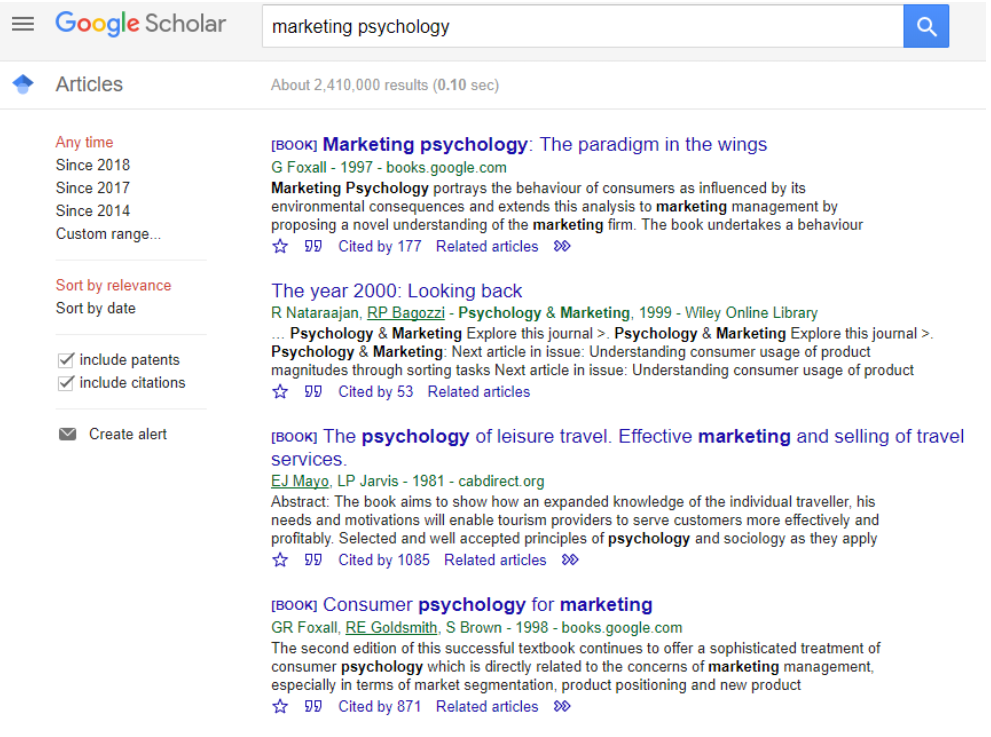Open RP Bagozzi author profile link
Screen dimensions: 991x737
406,313
